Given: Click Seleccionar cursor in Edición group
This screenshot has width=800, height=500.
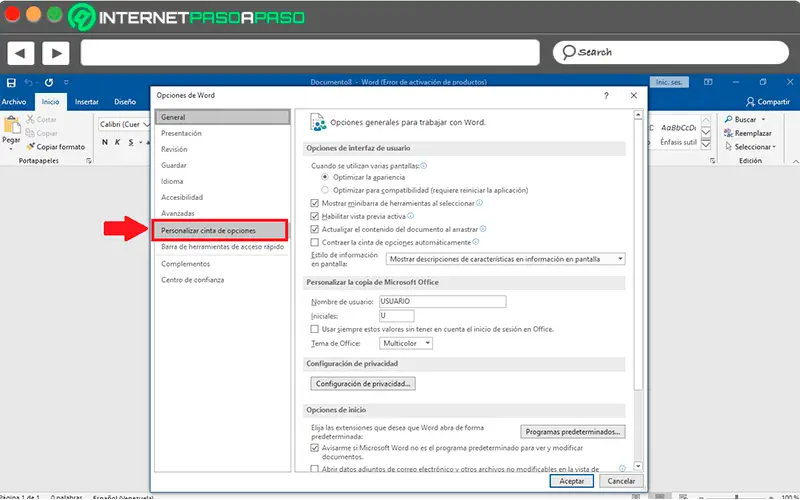Looking at the screenshot, I should coord(729,147).
